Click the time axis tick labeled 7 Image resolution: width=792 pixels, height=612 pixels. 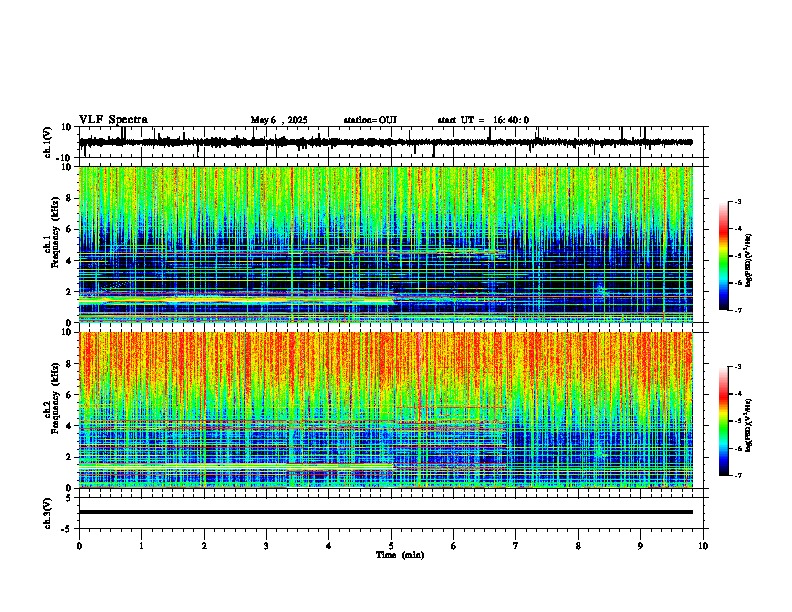point(516,546)
